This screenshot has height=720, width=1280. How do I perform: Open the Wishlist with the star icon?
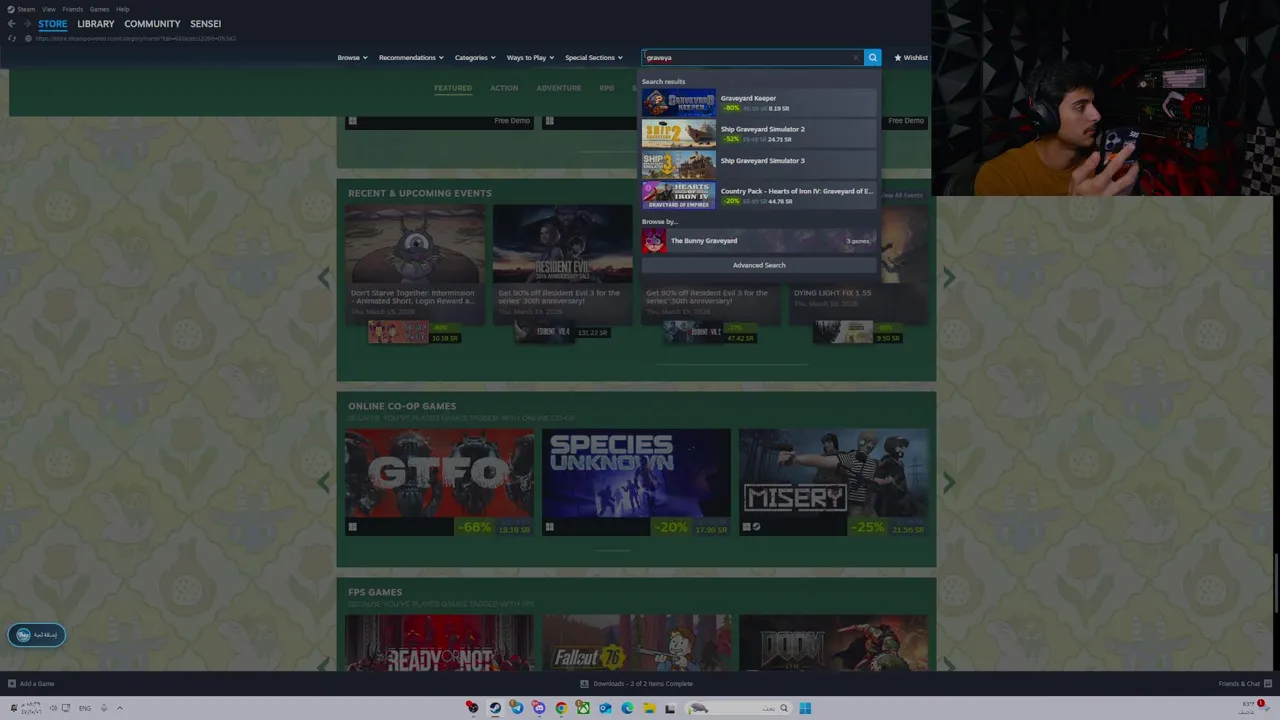pyautogui.click(x=911, y=57)
